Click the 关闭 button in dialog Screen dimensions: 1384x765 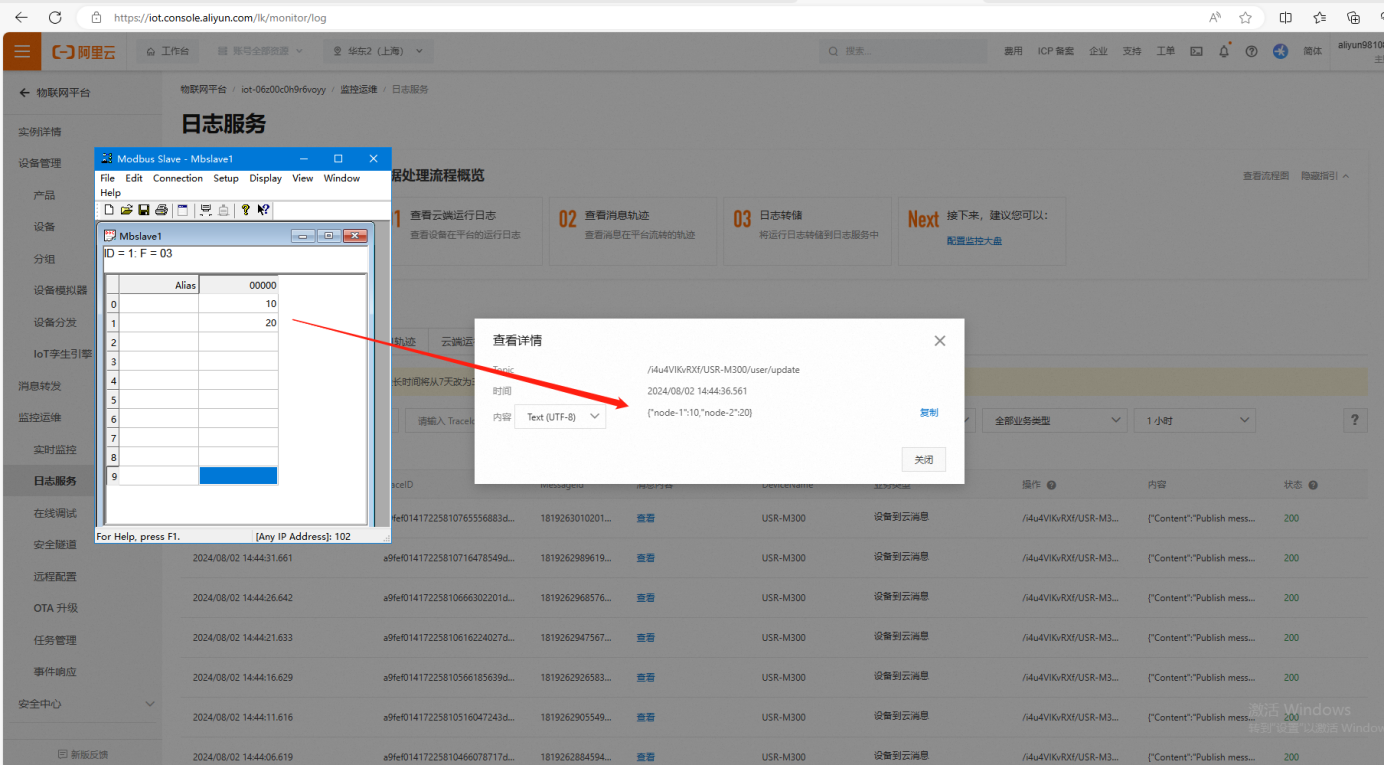923,460
